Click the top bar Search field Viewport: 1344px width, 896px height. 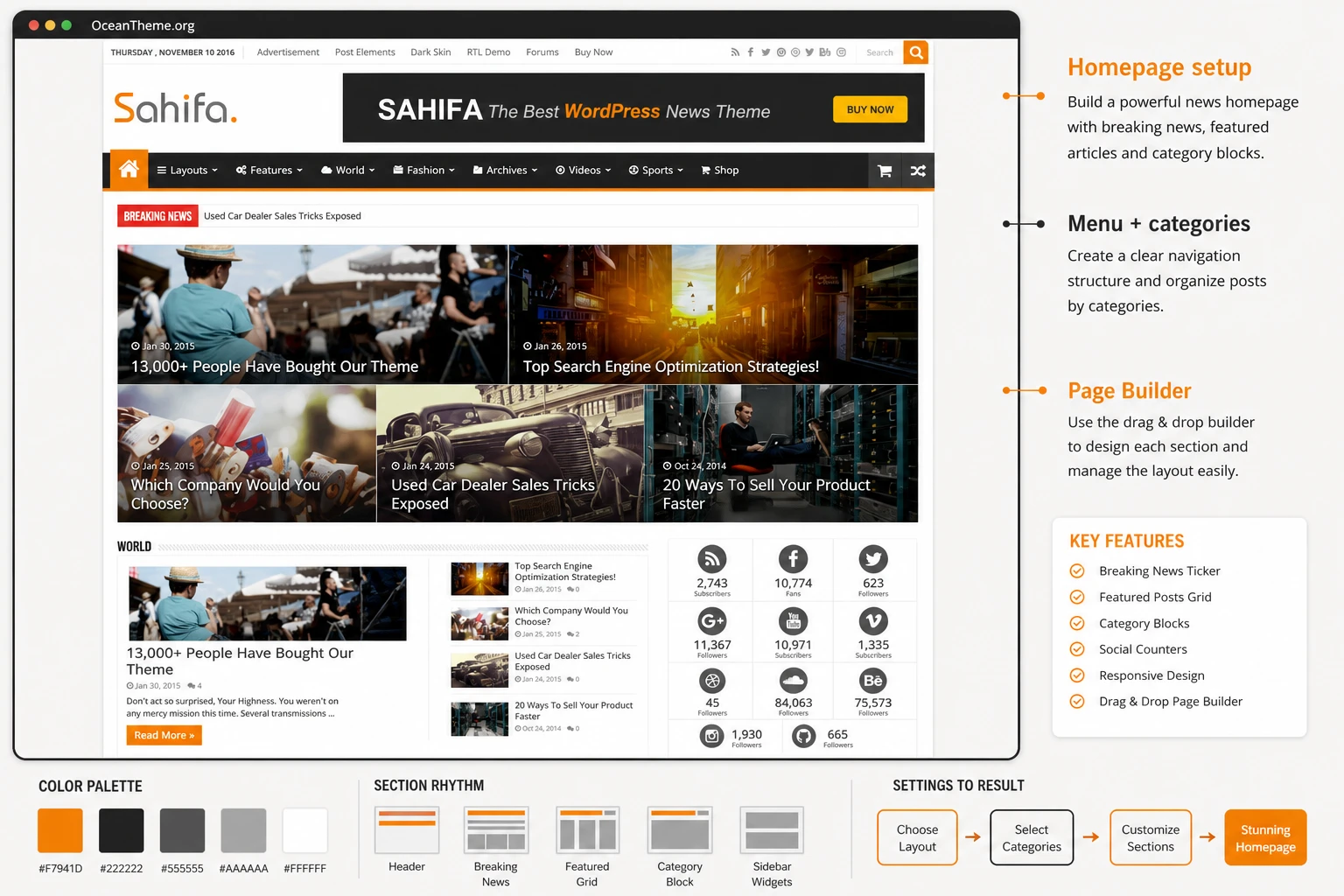pyautogui.click(x=880, y=52)
